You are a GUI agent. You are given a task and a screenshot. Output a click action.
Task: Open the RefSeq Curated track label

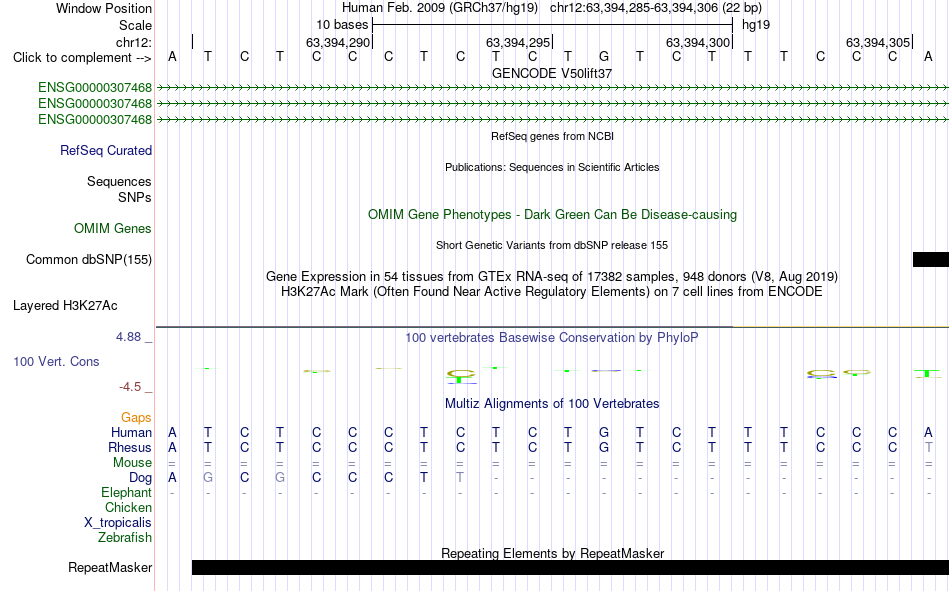105,150
